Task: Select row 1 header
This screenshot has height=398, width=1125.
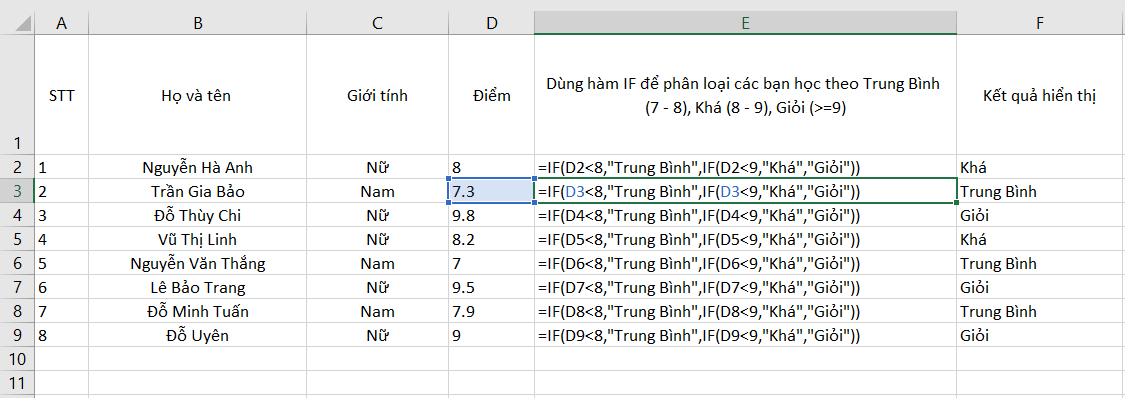Action: [17, 95]
